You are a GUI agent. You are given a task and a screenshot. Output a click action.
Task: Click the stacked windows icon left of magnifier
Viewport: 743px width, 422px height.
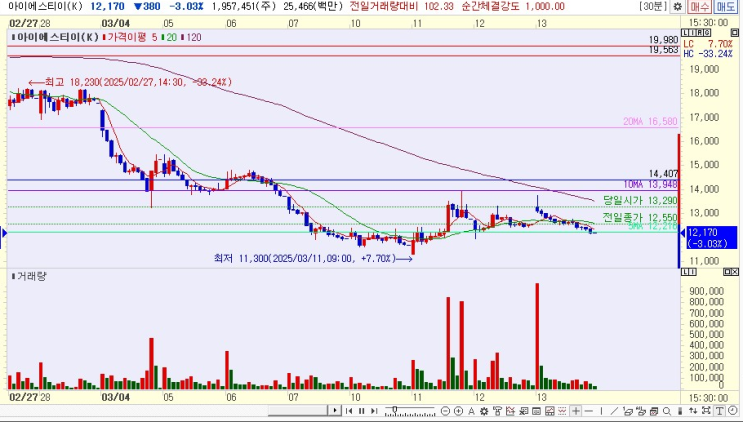click(654, 411)
